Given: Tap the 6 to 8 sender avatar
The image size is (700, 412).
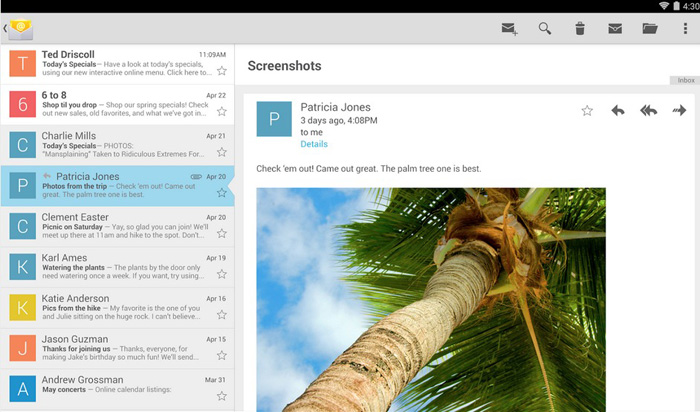Looking at the screenshot, I should click(x=23, y=104).
